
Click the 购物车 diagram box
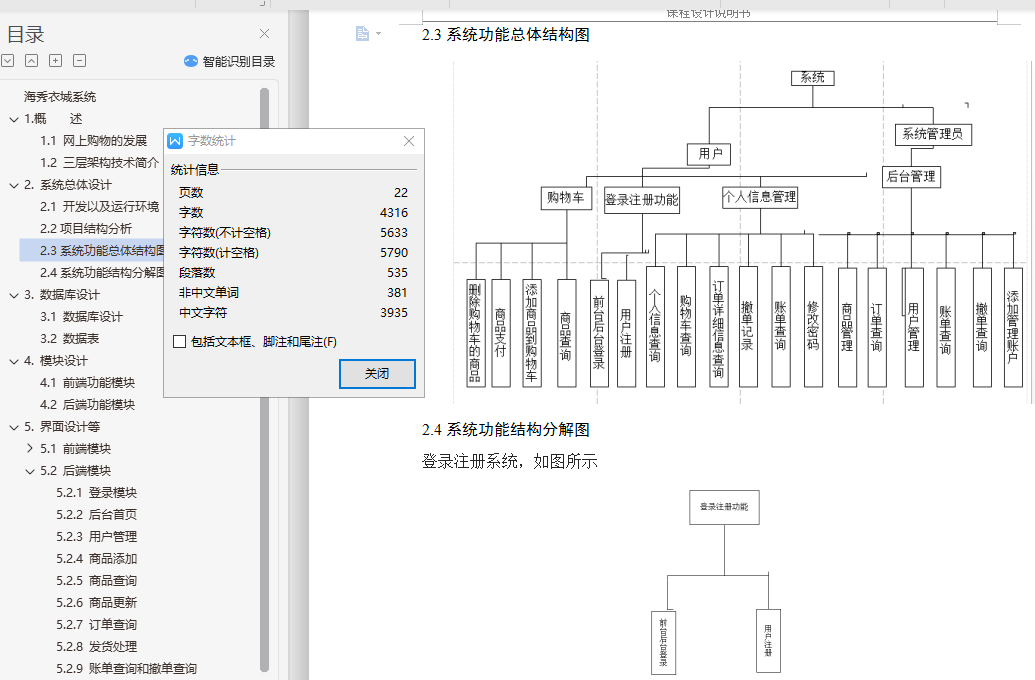[566, 197]
